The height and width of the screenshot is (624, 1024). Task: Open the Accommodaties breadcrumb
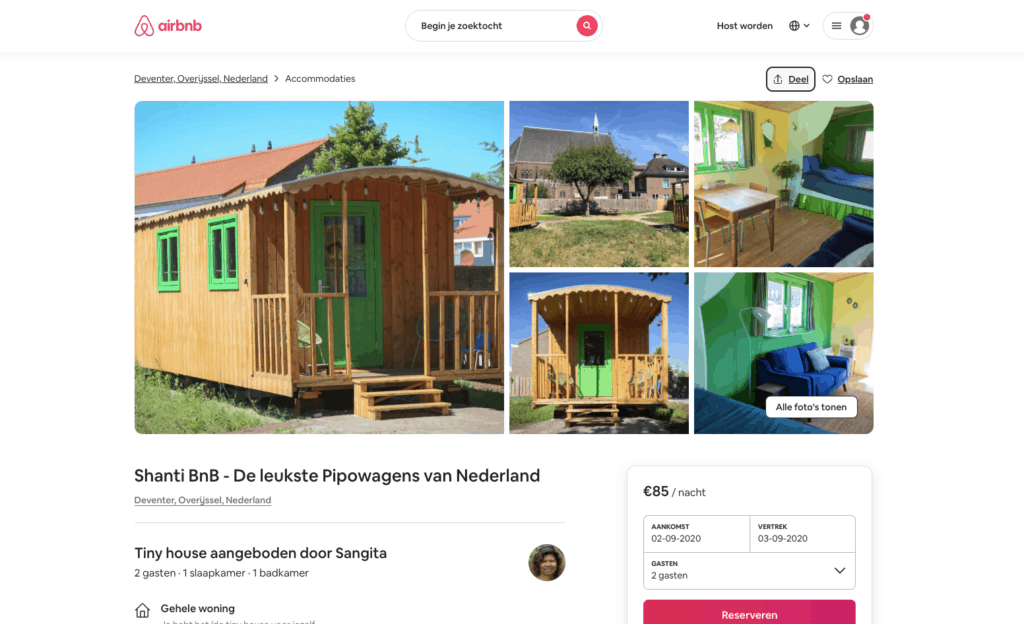point(320,78)
